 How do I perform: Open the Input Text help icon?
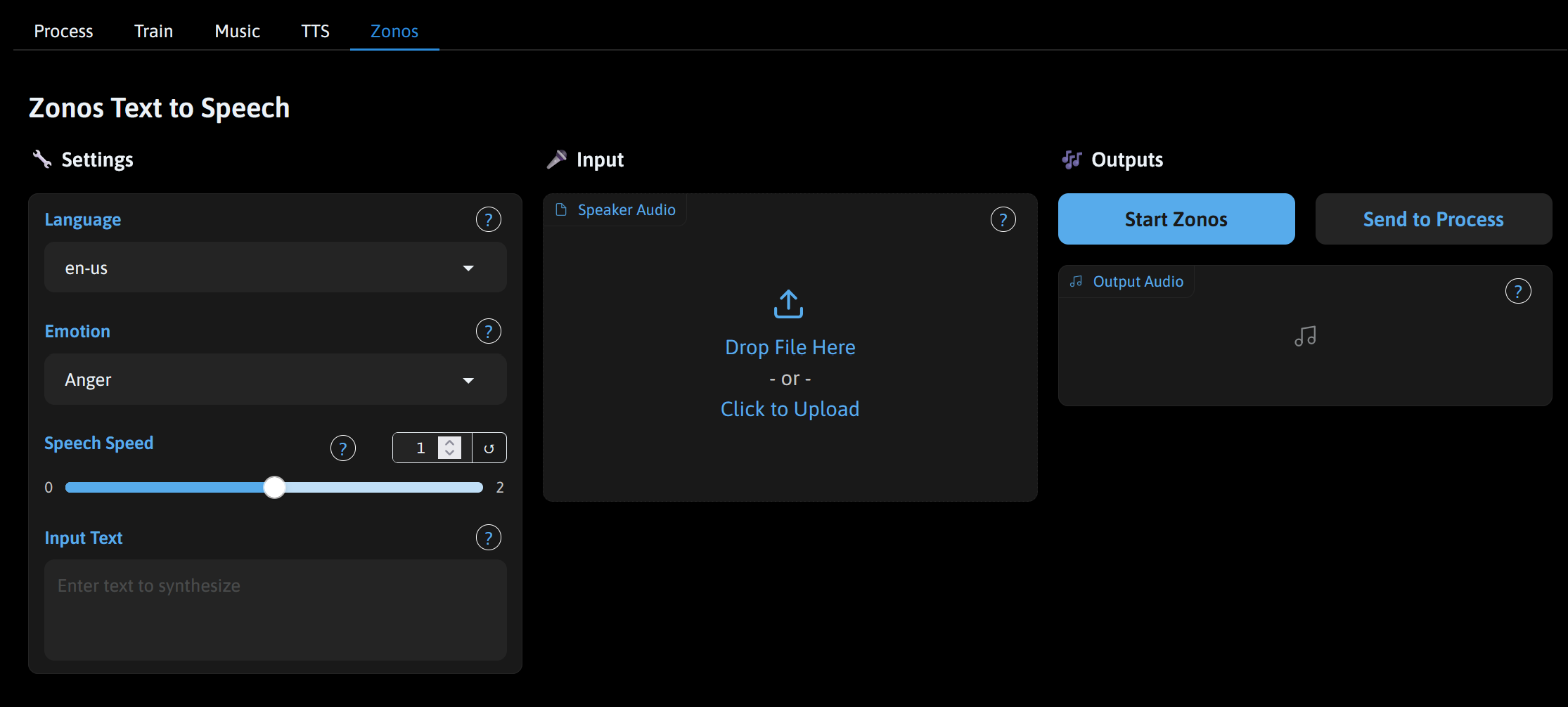tap(488, 538)
